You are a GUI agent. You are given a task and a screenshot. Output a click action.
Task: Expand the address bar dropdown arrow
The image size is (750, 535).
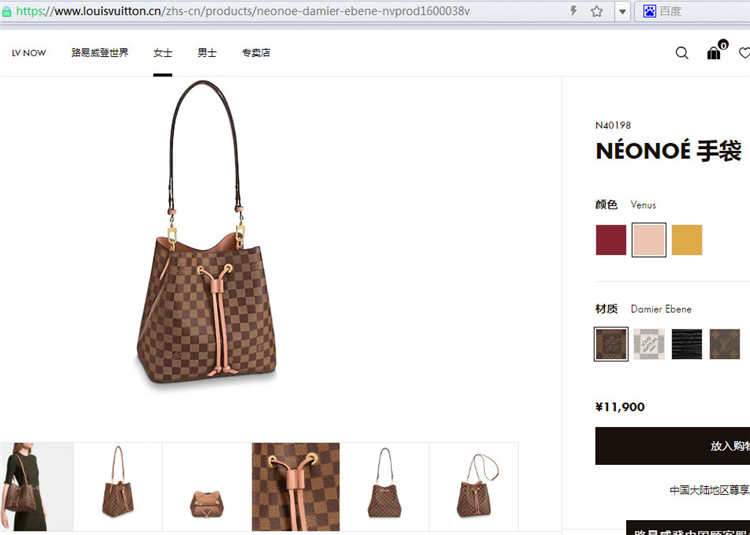pyautogui.click(x=622, y=11)
